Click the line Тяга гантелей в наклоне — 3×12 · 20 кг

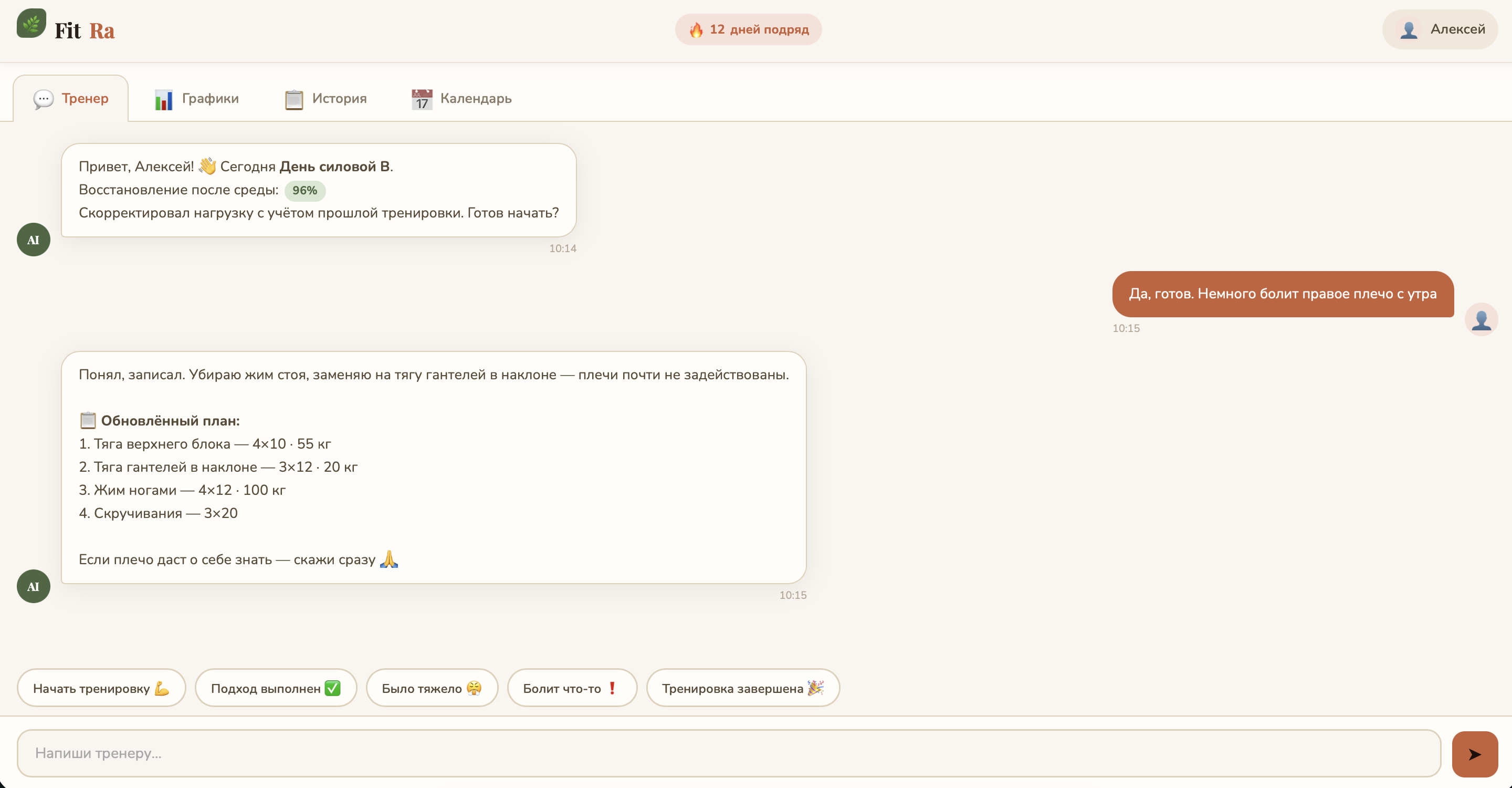click(218, 467)
